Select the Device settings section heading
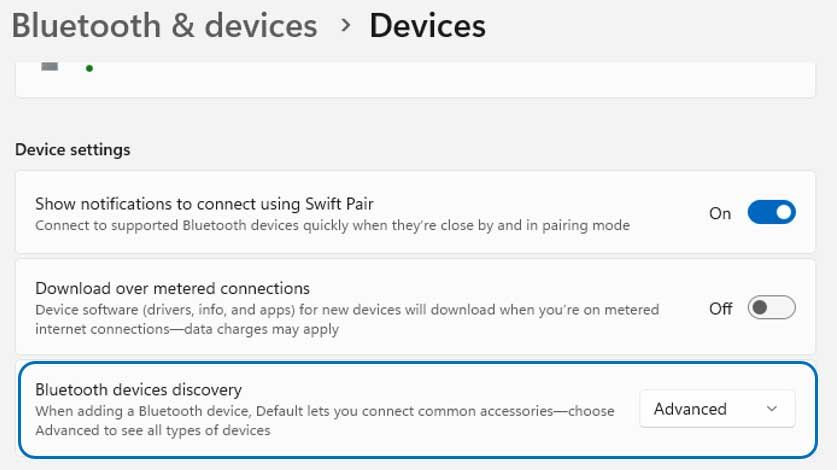Viewport: 837px width, 470px height. 72,150
